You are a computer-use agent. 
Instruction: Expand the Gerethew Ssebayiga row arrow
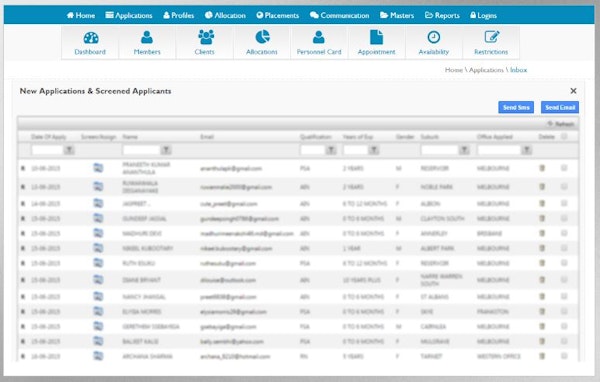(x=23, y=326)
